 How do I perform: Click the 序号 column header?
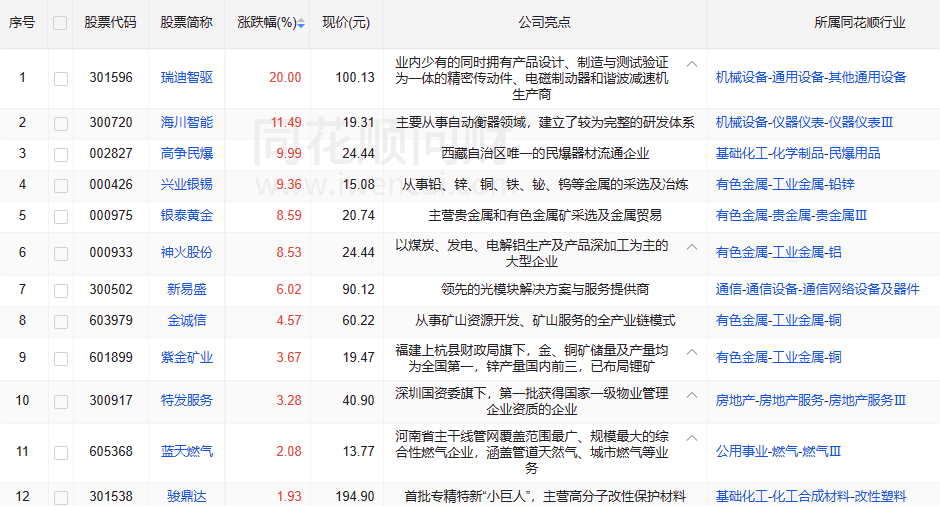22,23
